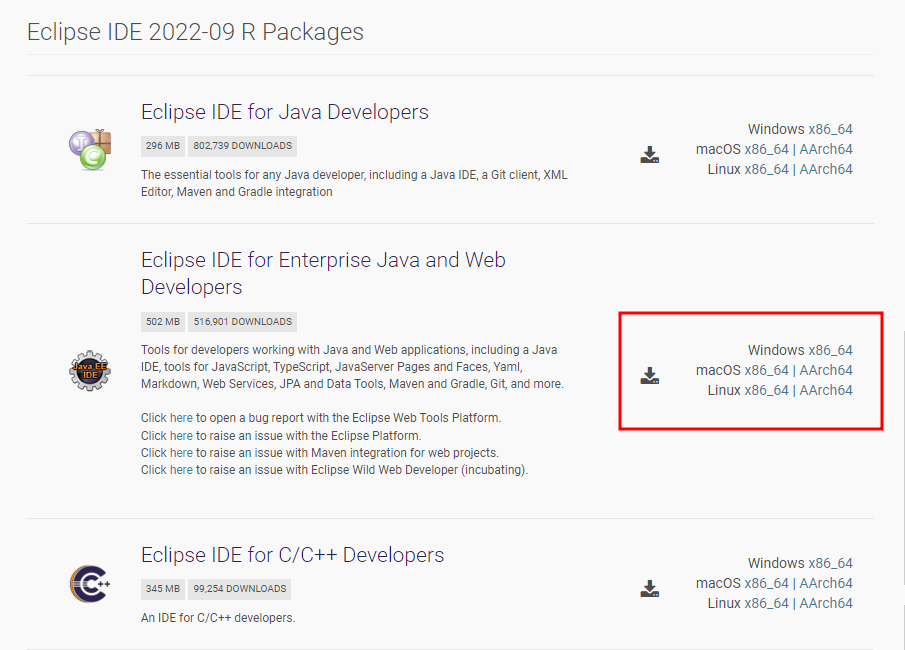Download C/C++ Developers Linux AArch64 build
The image size is (905, 650).
[826, 603]
